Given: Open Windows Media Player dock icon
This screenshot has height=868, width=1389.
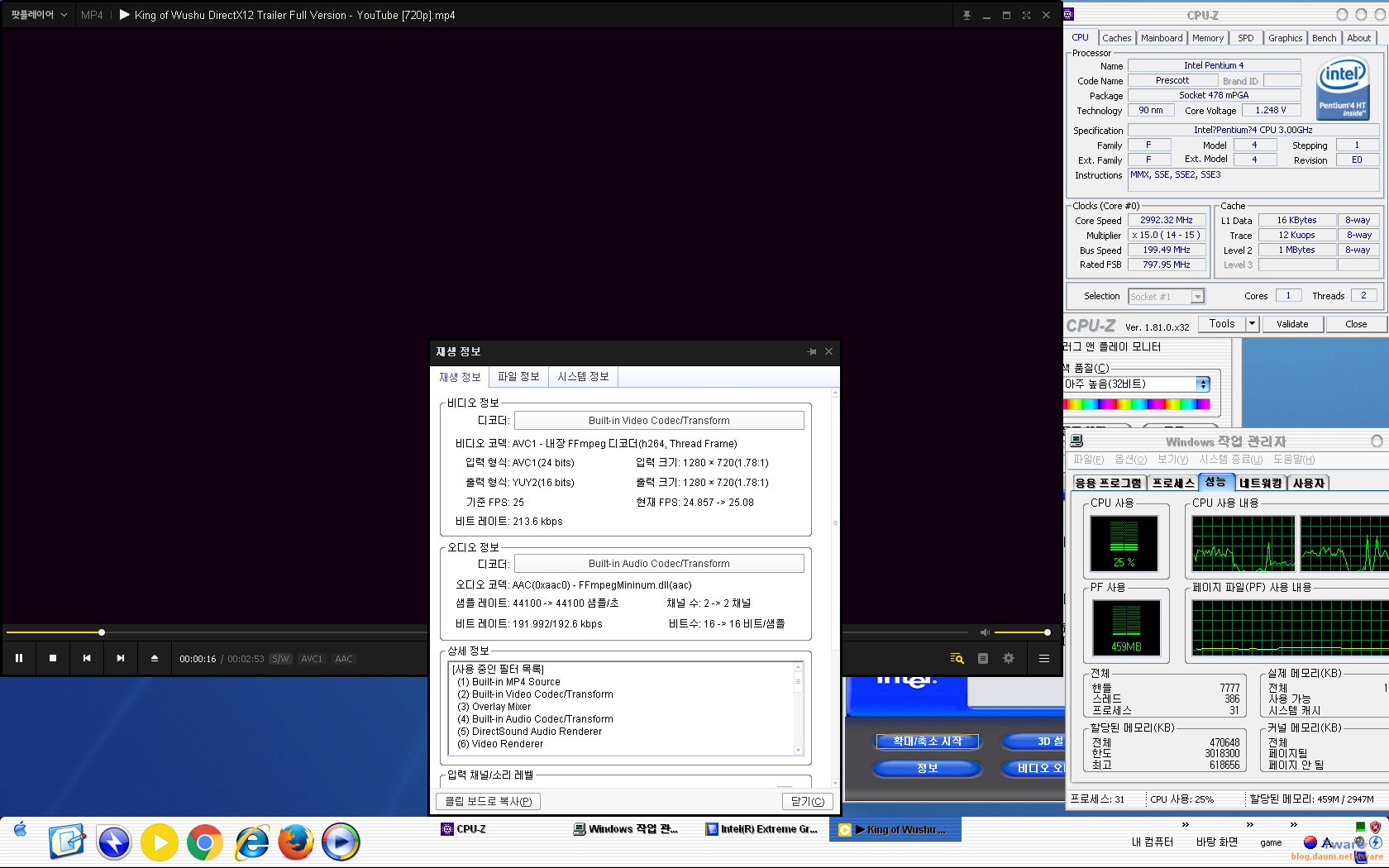Looking at the screenshot, I should click(x=341, y=842).
